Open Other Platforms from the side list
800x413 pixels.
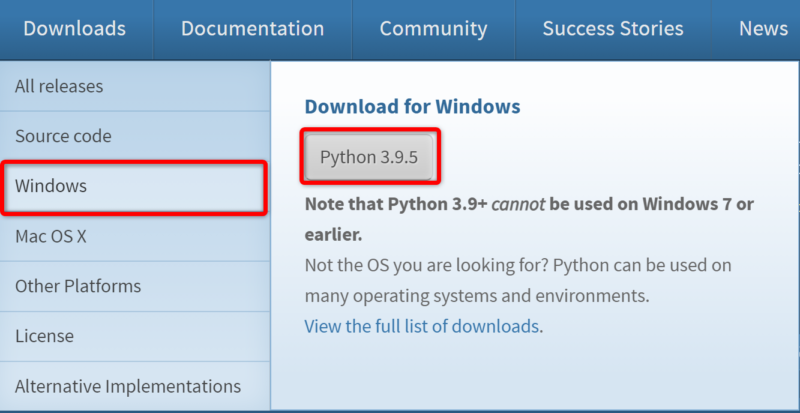click(78, 286)
